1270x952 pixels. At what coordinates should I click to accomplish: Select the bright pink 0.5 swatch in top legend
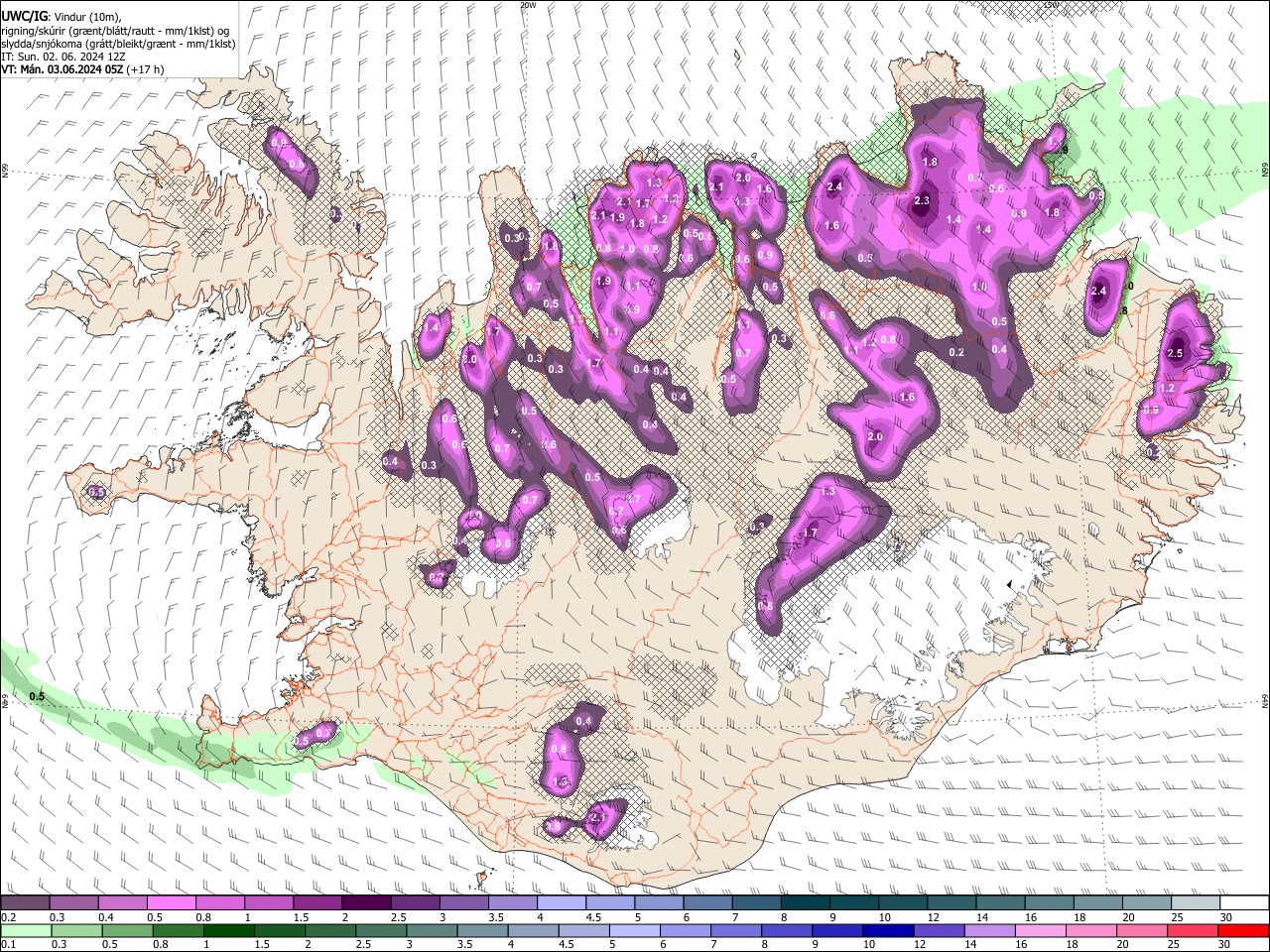(x=171, y=902)
